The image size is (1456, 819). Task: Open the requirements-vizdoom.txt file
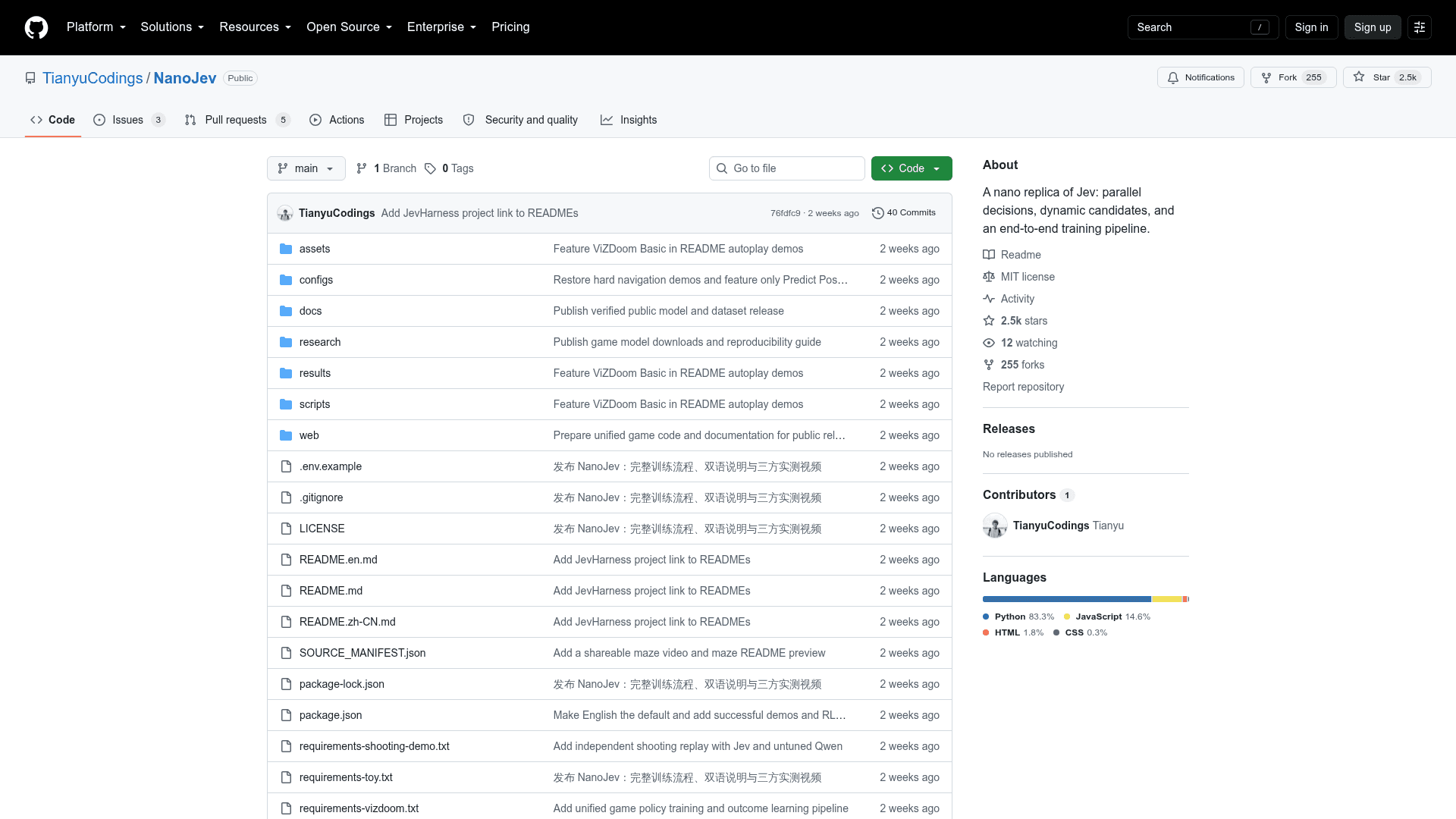click(x=359, y=808)
